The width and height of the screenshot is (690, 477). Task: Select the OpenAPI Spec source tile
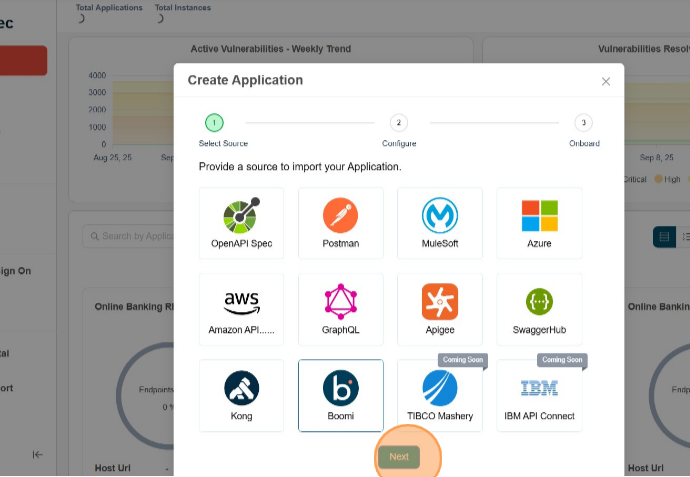(241, 223)
